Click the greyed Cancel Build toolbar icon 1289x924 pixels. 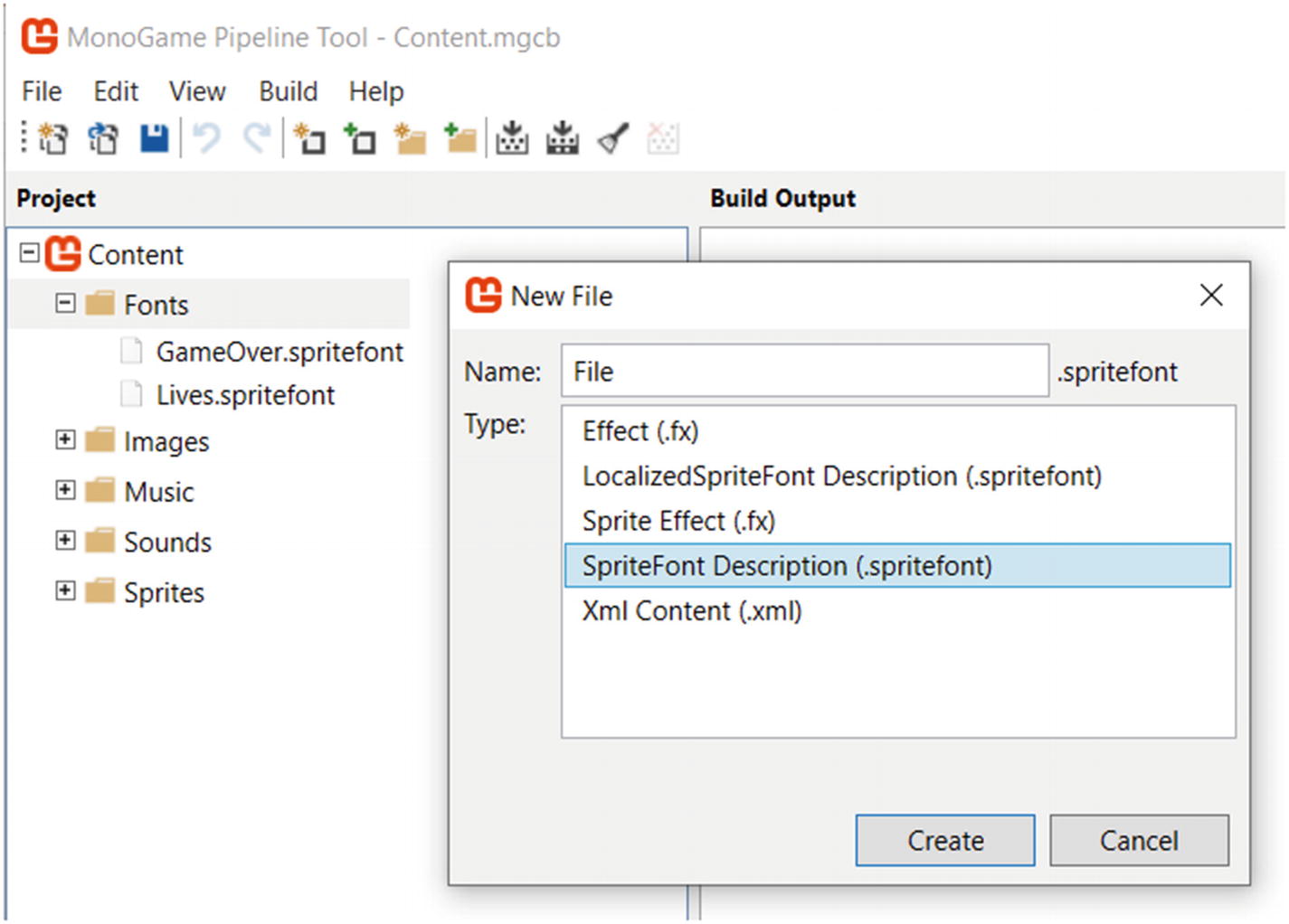(662, 138)
